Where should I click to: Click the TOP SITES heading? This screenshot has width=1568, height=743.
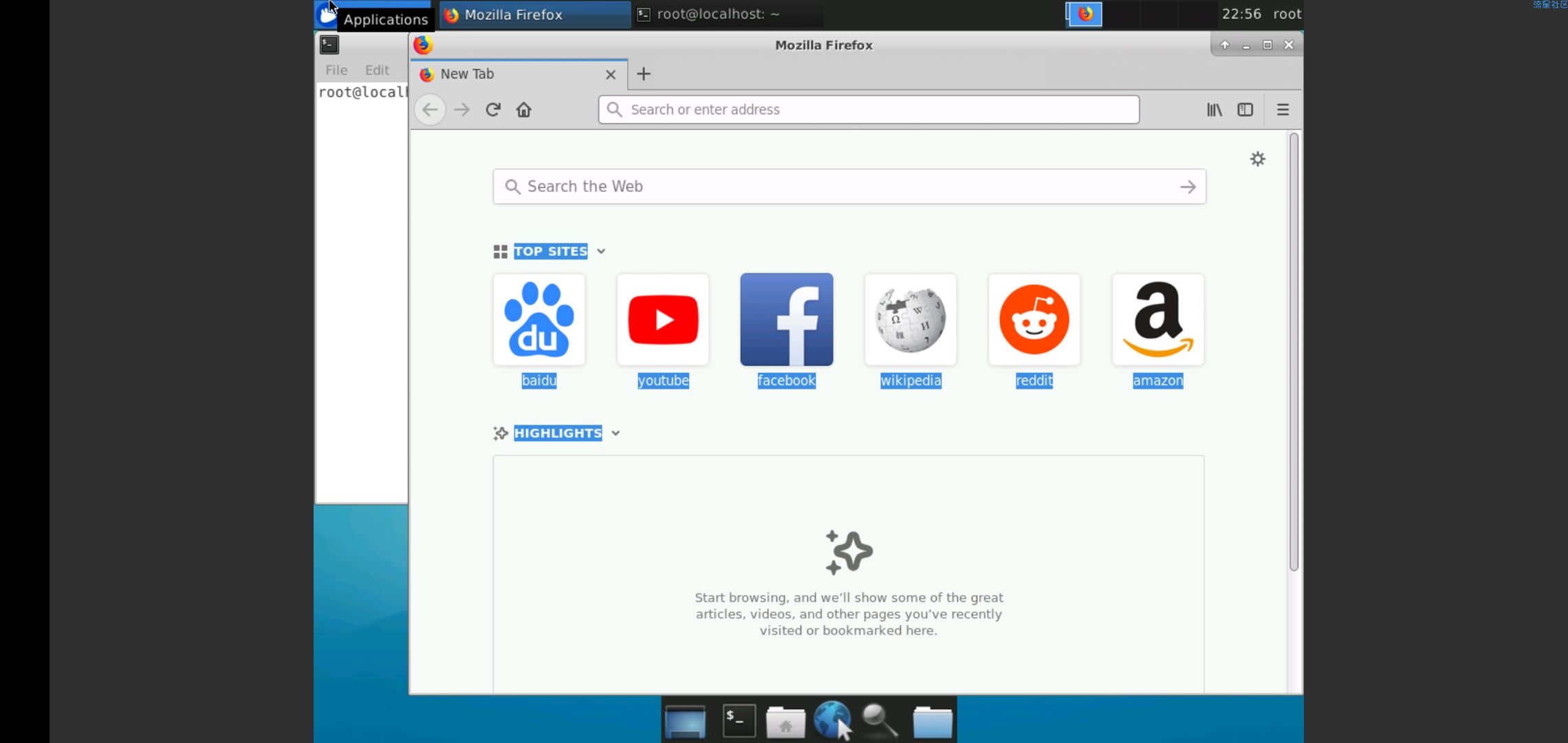point(551,251)
